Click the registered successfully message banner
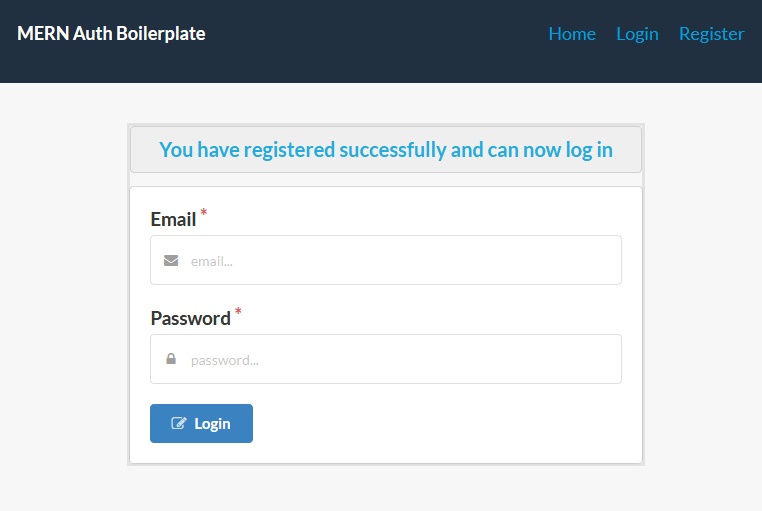This screenshot has height=511, width=762. click(386, 150)
